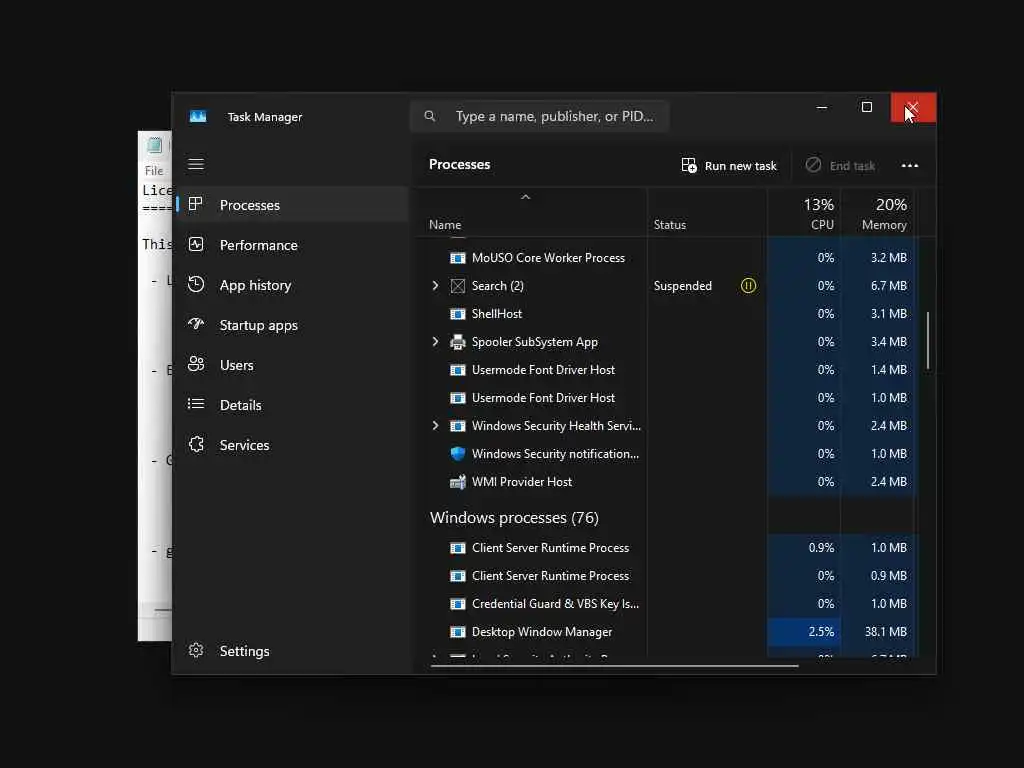The width and height of the screenshot is (1024, 768).
Task: Open the Settings page
Action: point(293,650)
